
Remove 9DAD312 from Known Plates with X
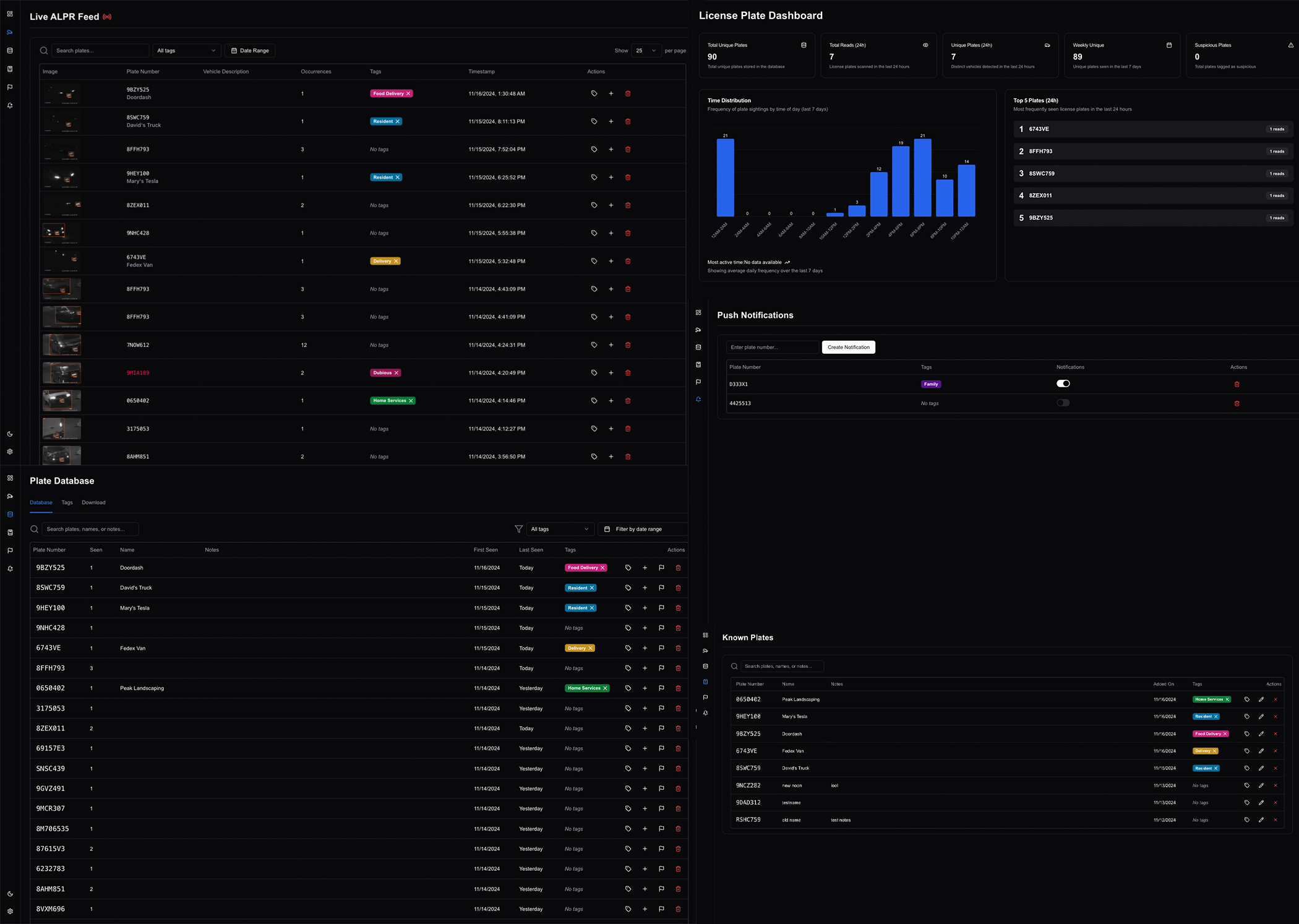tap(1275, 803)
